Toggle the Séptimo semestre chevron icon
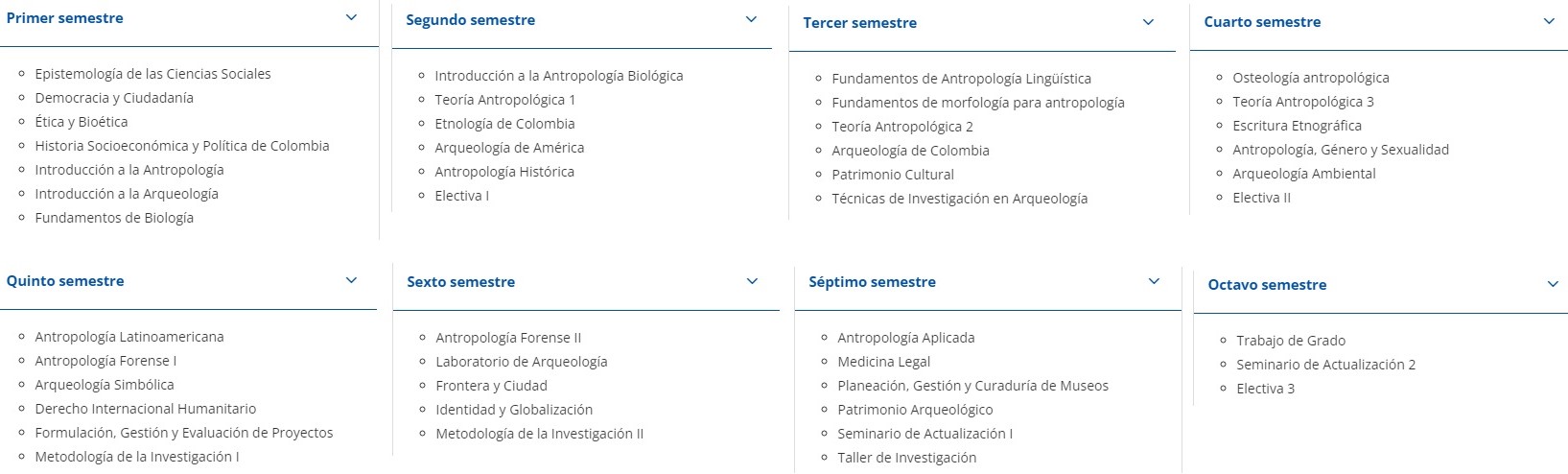Viewport: 1568px width, 474px height. coord(1154,281)
